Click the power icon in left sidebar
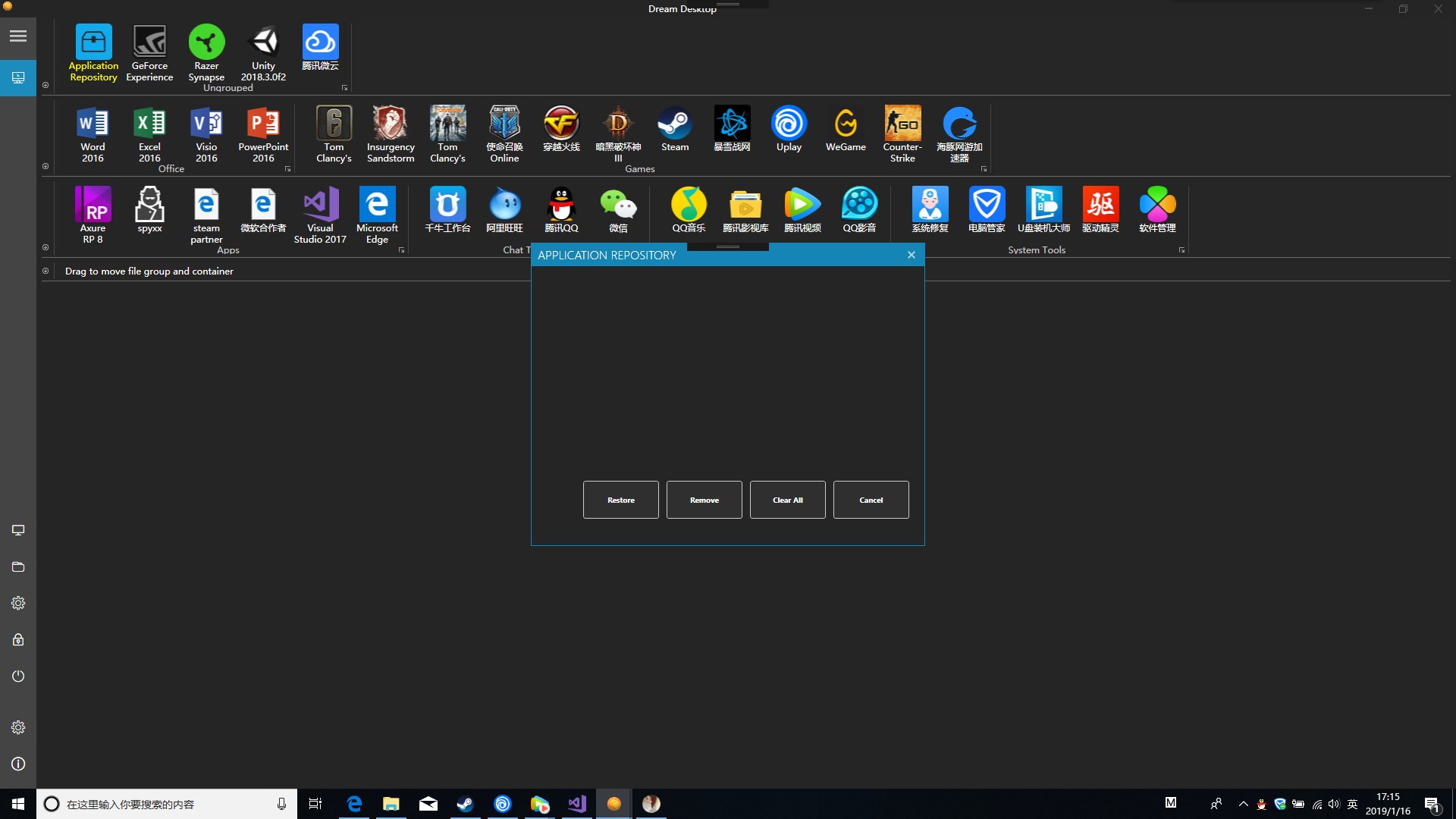Screen dimensions: 1456x819 (18, 676)
